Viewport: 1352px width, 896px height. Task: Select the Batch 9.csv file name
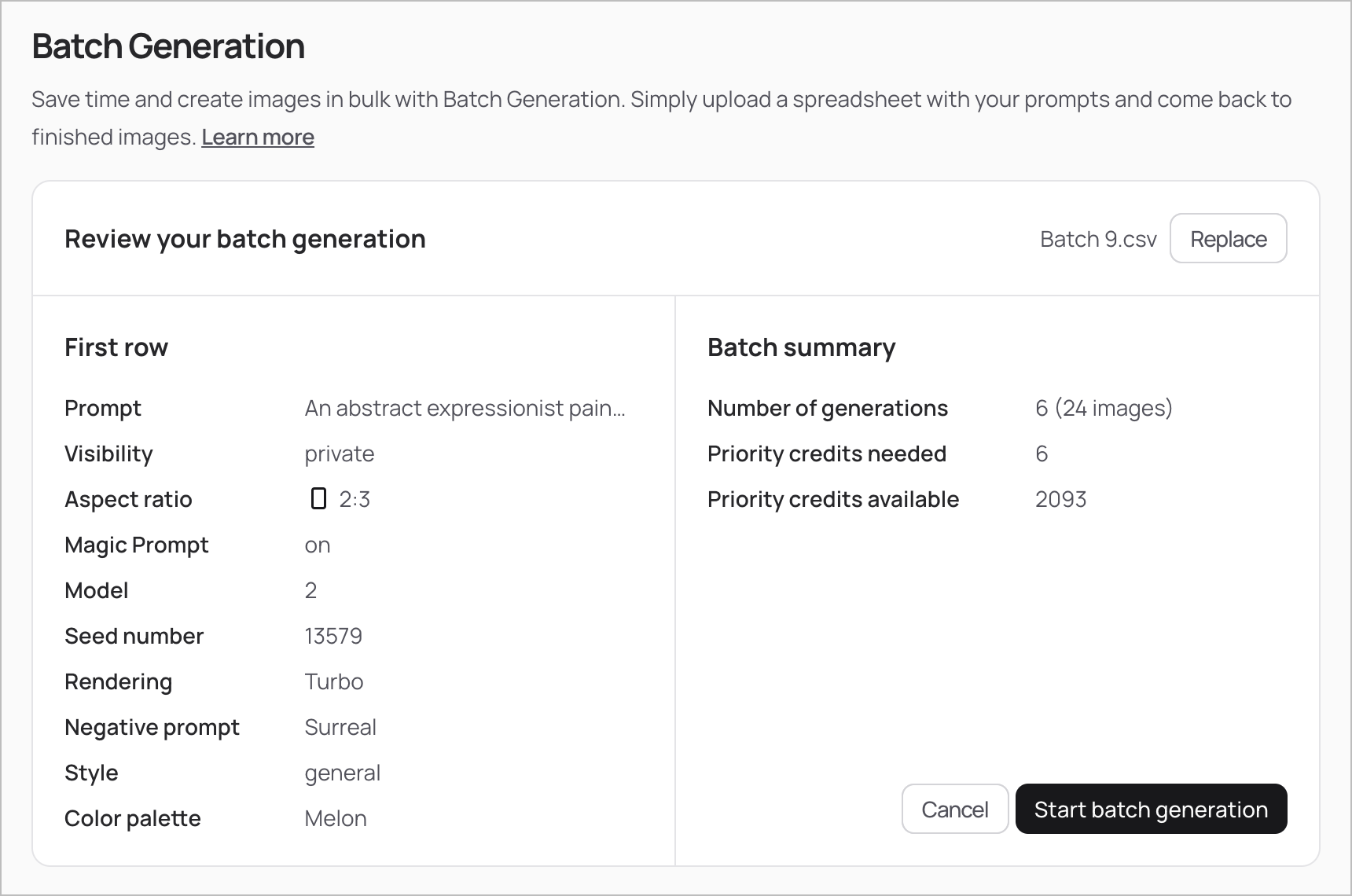pos(1098,239)
